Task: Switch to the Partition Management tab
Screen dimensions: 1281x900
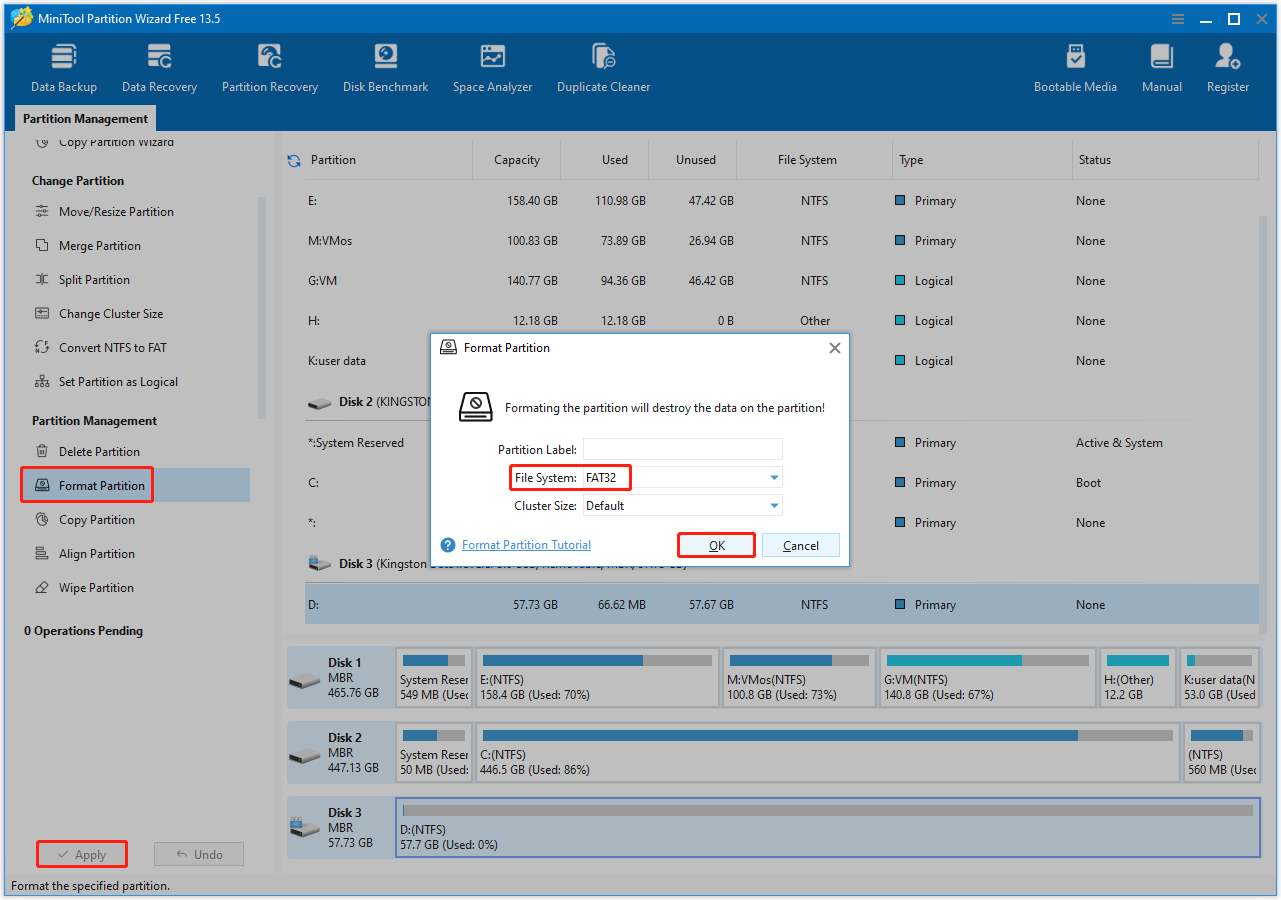Action: [85, 118]
